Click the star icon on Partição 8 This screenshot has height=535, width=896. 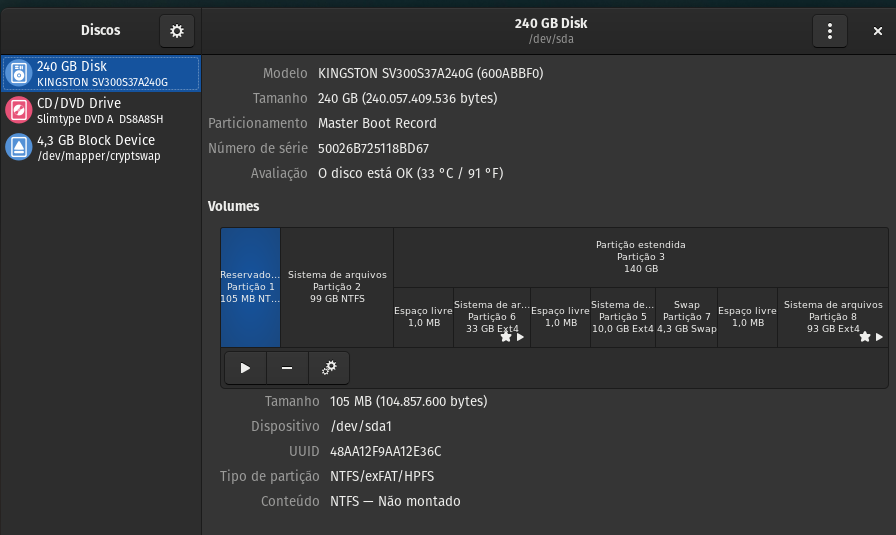click(x=865, y=337)
